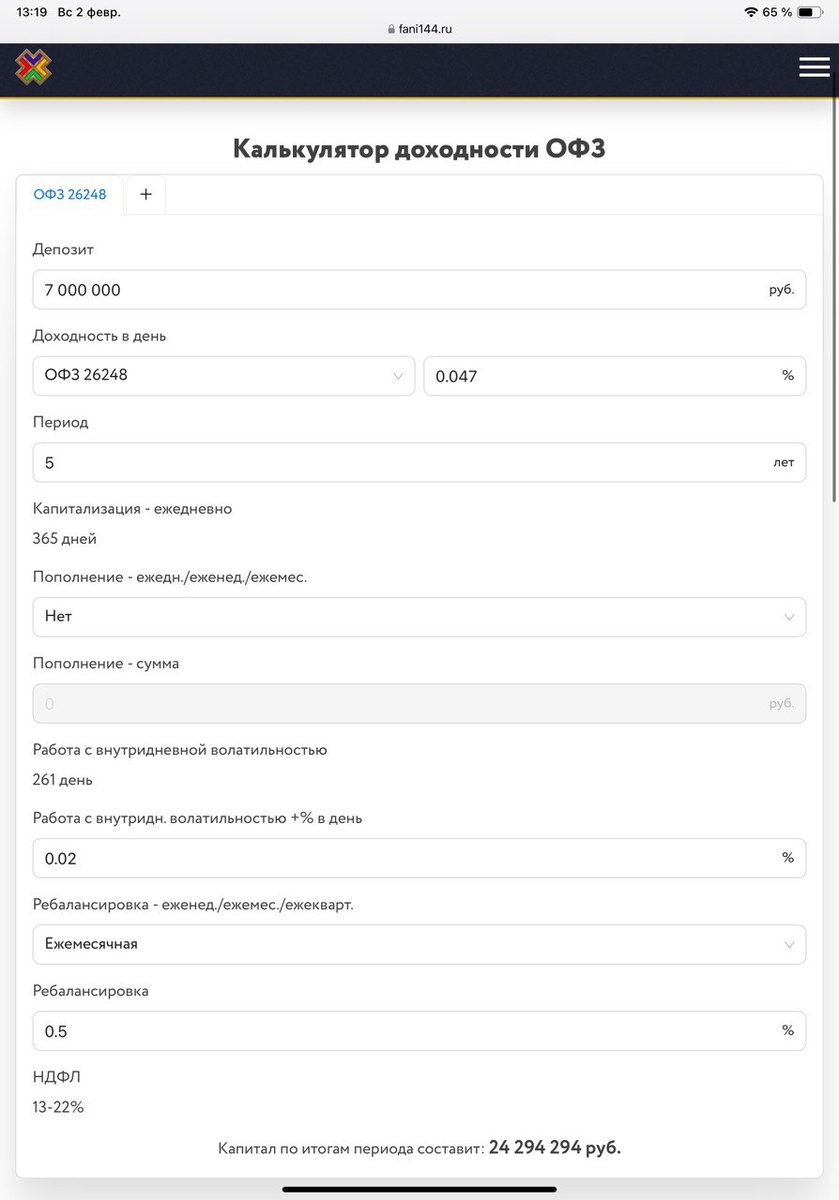
Task: Select the ОФЗ 26248 tab
Action: [70, 195]
